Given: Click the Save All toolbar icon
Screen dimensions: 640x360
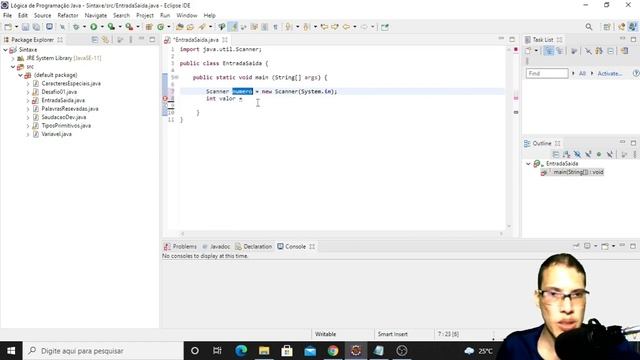Looking at the screenshot, I should click(36, 27).
